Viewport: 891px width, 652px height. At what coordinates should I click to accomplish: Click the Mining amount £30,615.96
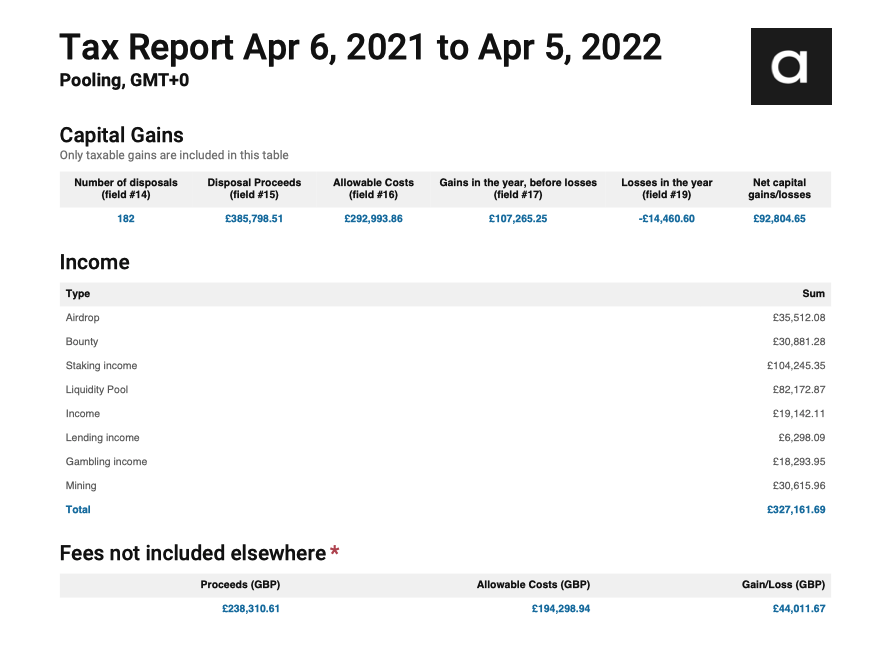(x=798, y=486)
